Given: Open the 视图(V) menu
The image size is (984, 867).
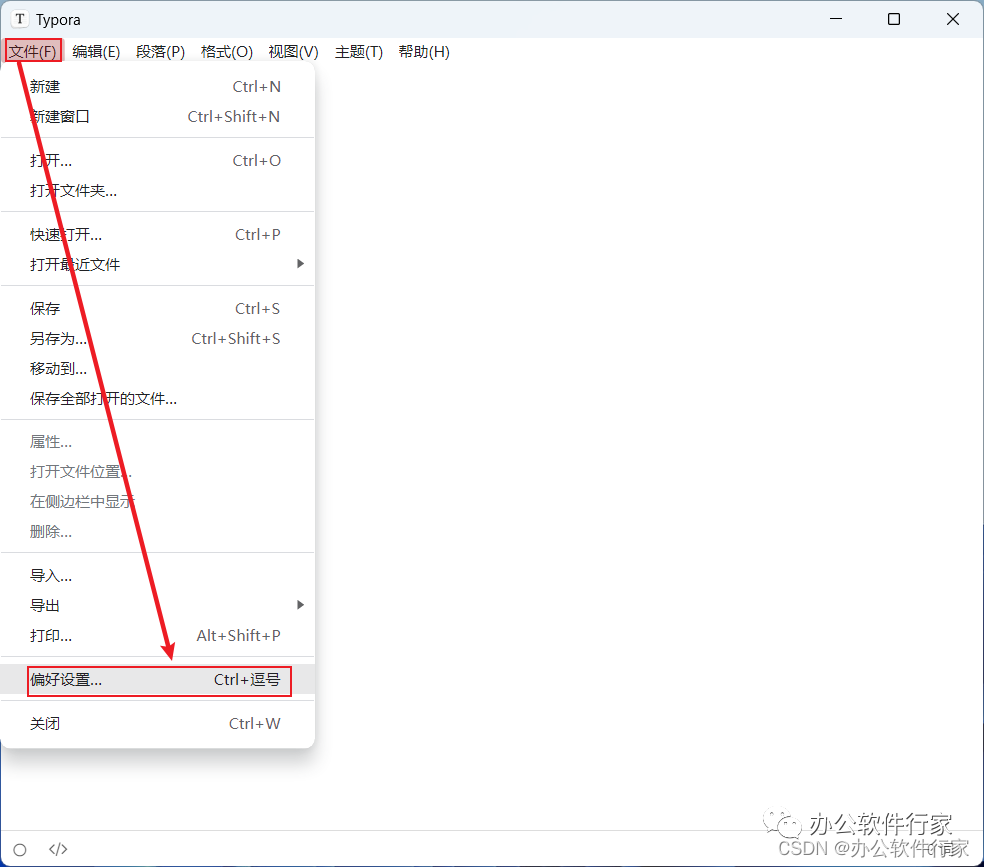Looking at the screenshot, I should pos(293,51).
